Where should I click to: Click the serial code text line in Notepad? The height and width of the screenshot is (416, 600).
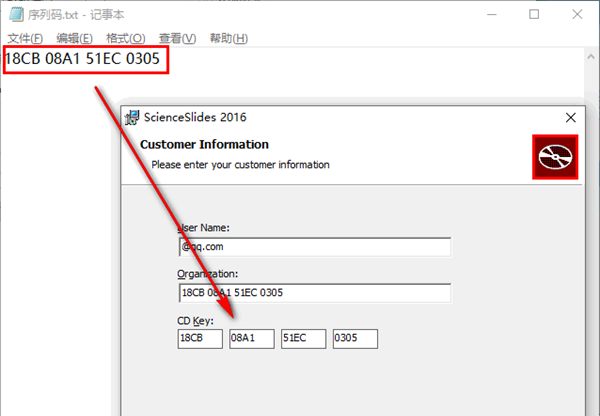(x=82, y=59)
